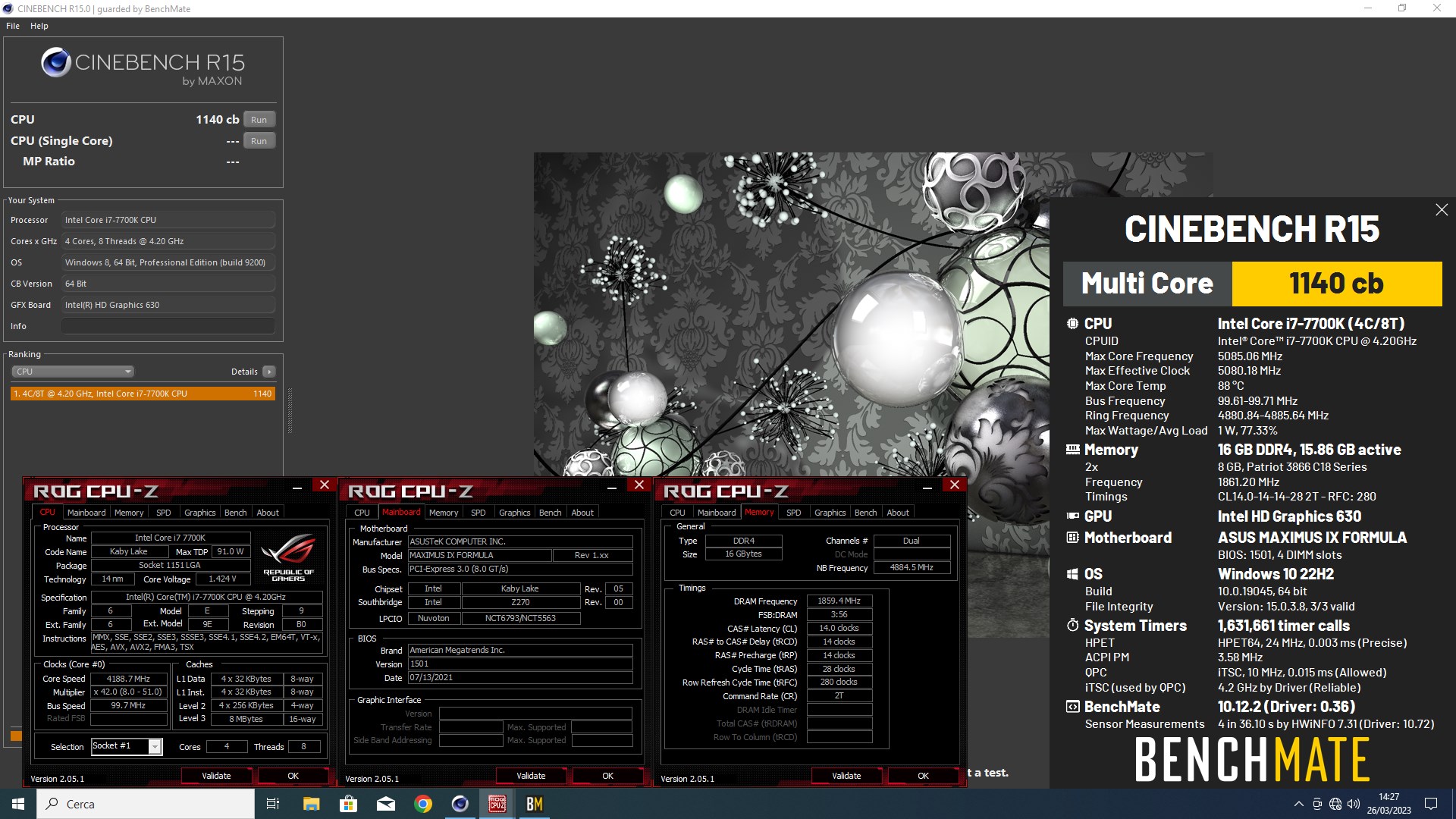Open the network icon in system tray
The width and height of the screenshot is (1456, 819).
1335,804
